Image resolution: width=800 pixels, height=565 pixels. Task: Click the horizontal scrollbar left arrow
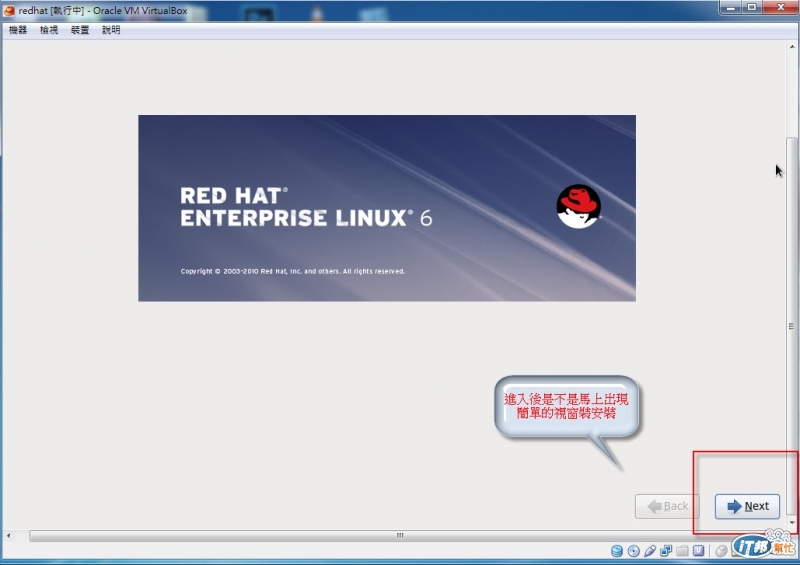pos(9,535)
